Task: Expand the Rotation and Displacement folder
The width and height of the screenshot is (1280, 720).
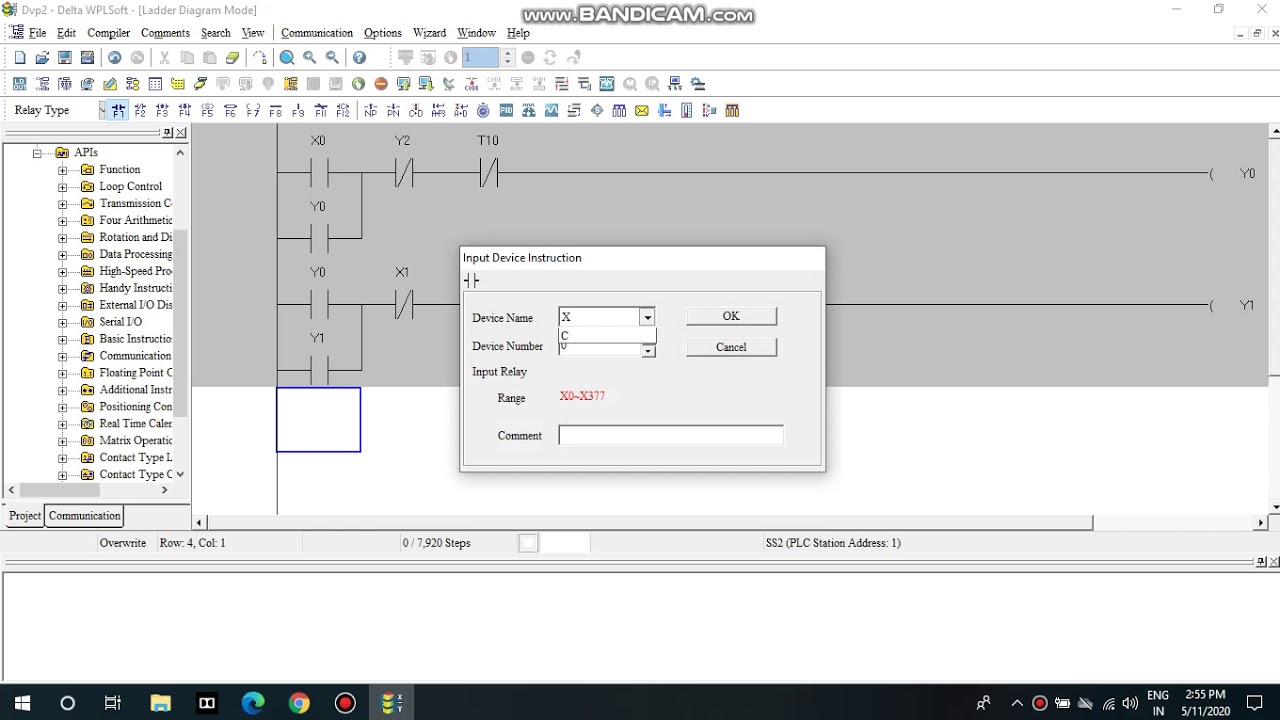Action: 62,238
